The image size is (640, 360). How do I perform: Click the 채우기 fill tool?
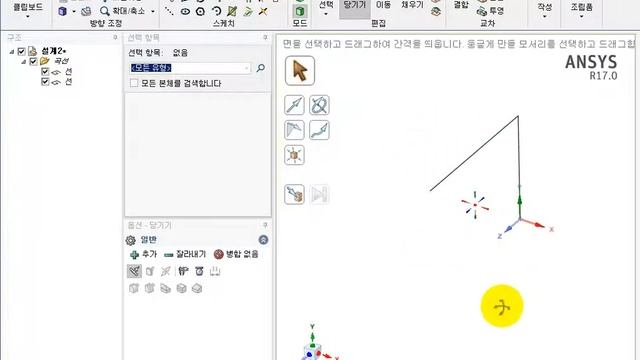[x=412, y=5]
